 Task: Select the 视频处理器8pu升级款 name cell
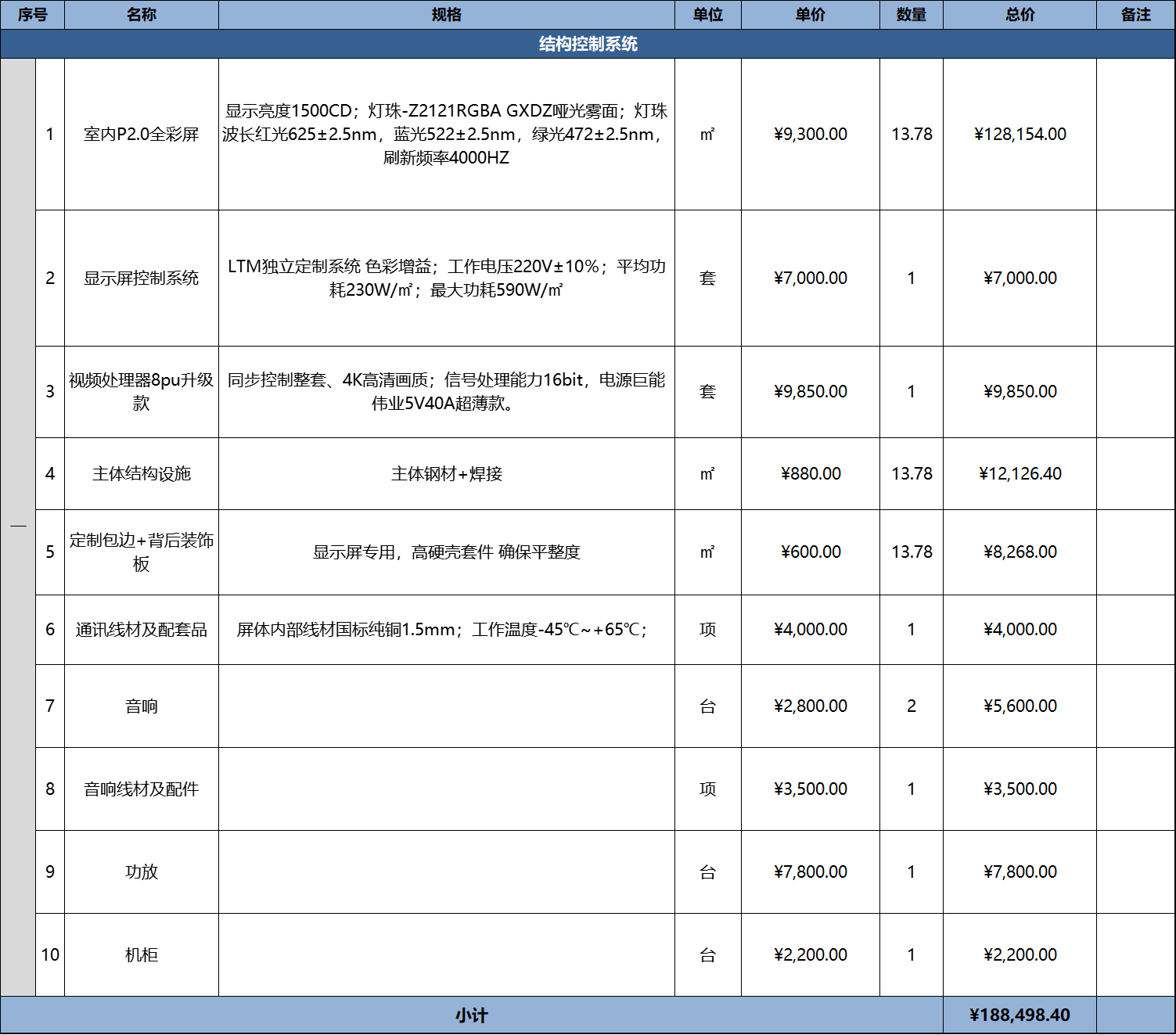(142, 392)
